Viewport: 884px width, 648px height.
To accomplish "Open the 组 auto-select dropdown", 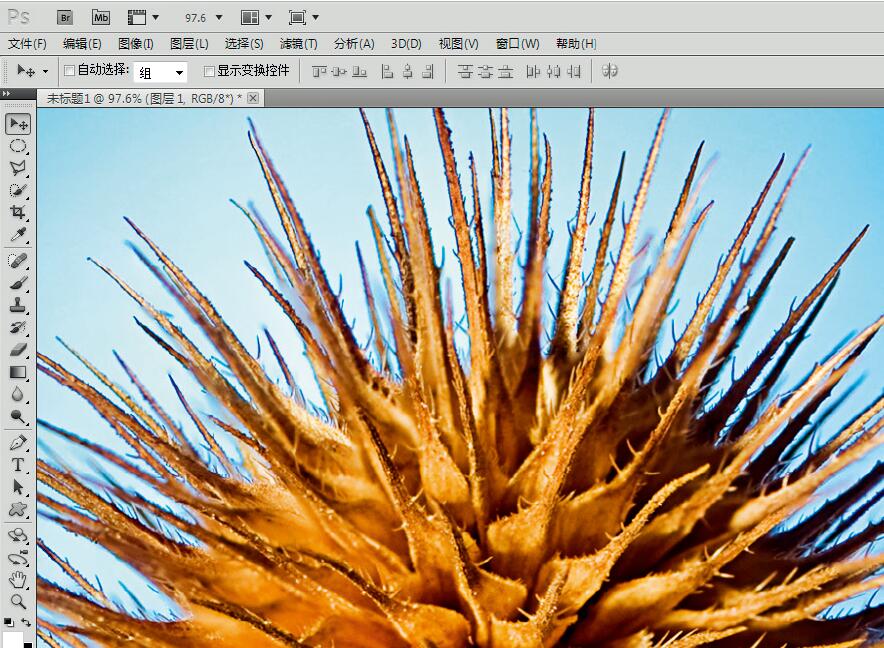I will [x=162, y=72].
